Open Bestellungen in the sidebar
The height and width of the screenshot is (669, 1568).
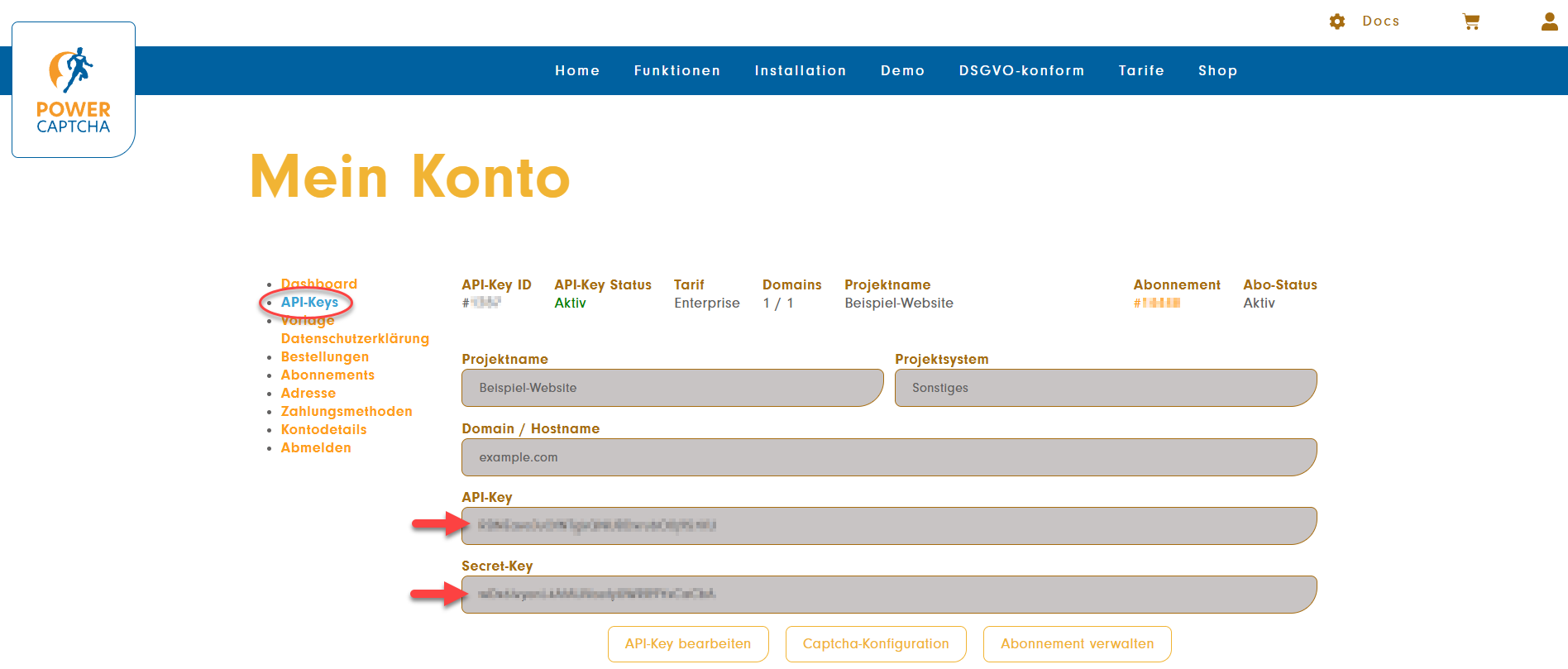pyautogui.click(x=324, y=357)
